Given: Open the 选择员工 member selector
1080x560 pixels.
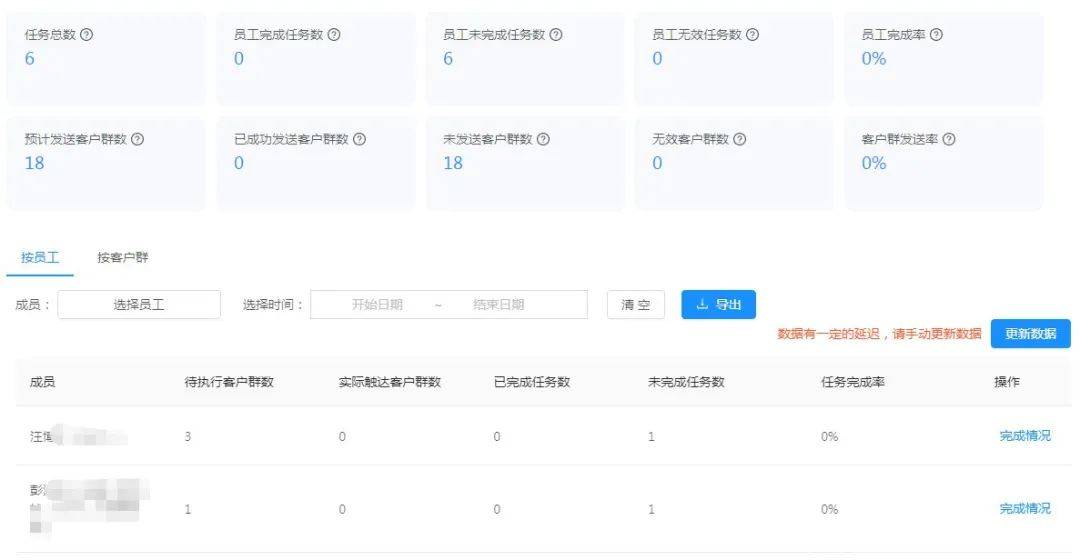Looking at the screenshot, I should [139, 304].
